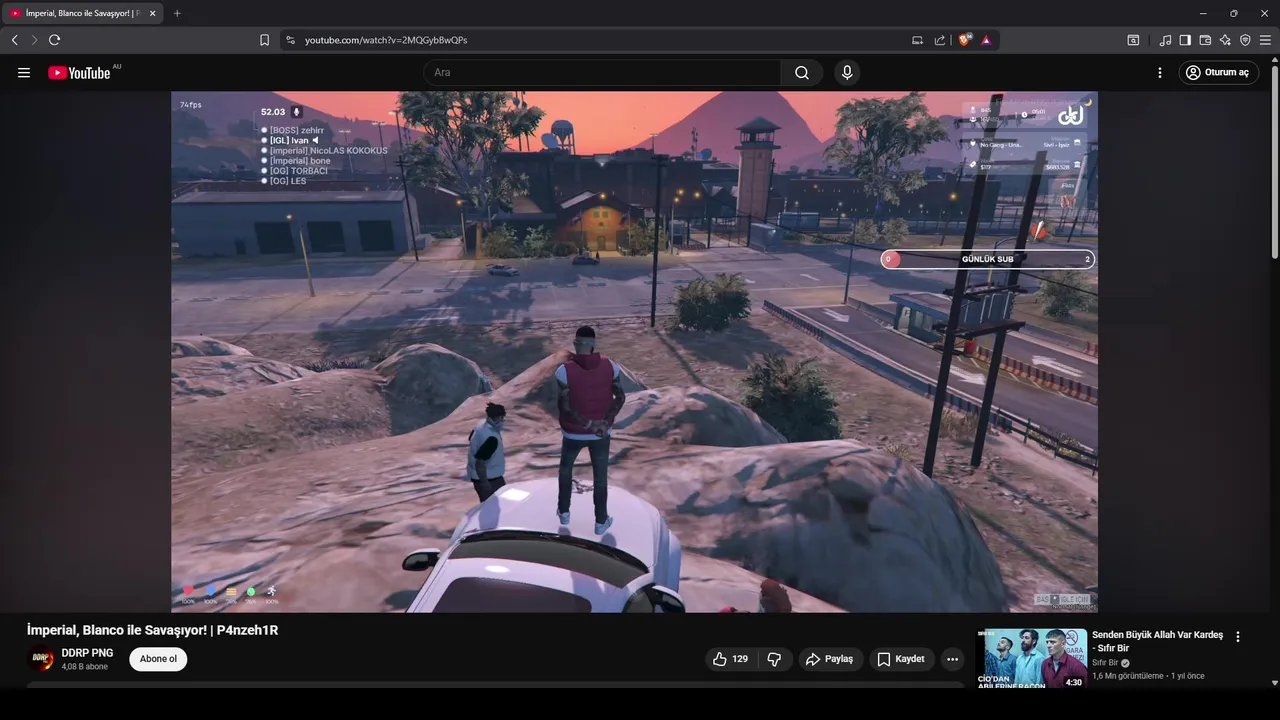Click the search magnifier button

[802, 73]
